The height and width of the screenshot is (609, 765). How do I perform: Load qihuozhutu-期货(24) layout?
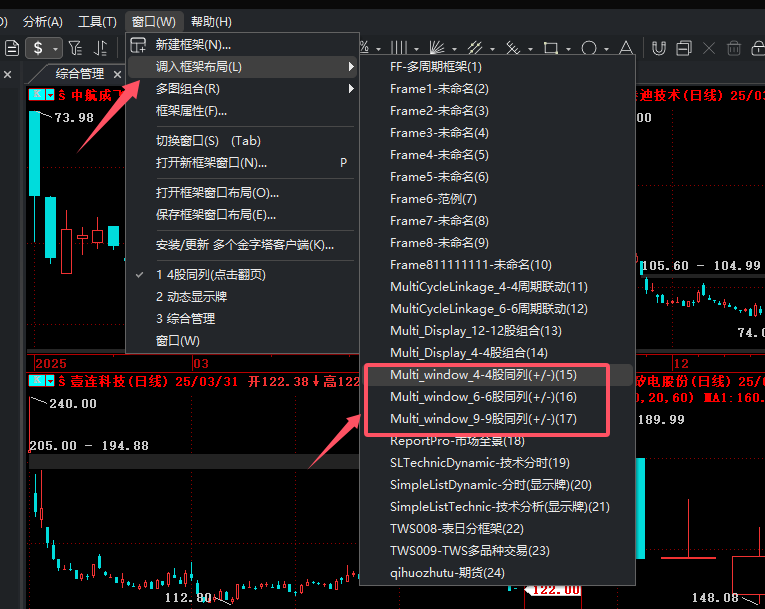click(x=498, y=572)
